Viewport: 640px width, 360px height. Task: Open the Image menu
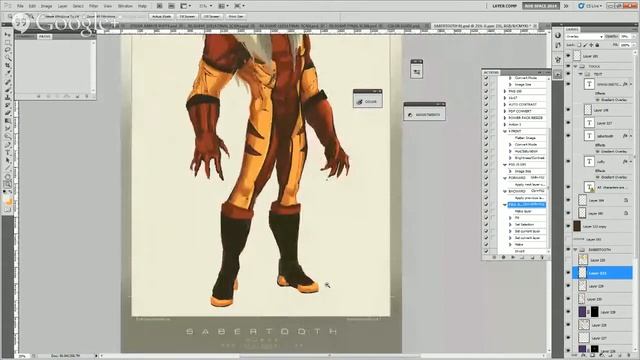(47, 6)
